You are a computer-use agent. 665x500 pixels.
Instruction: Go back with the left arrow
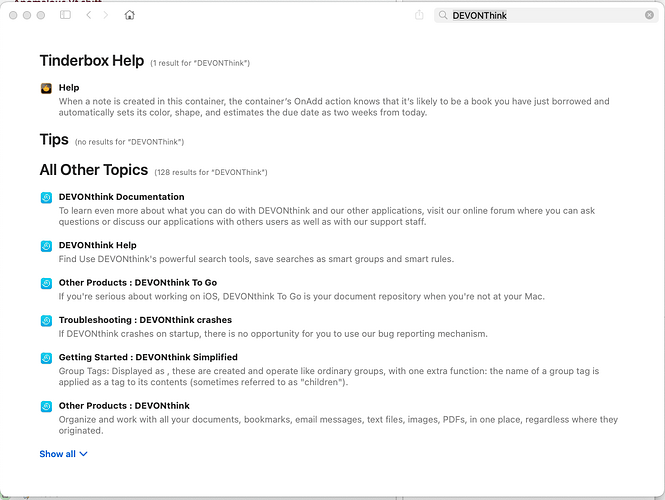[89, 15]
